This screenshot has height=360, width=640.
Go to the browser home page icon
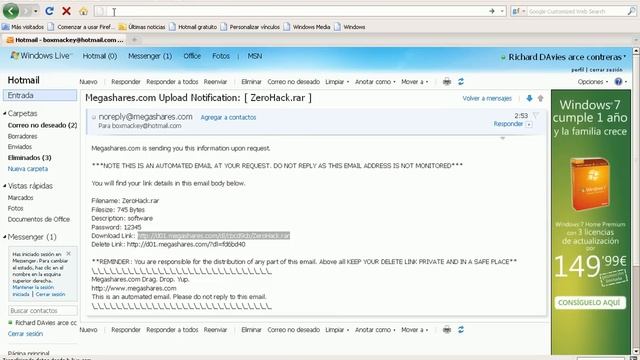pyautogui.click(x=83, y=11)
